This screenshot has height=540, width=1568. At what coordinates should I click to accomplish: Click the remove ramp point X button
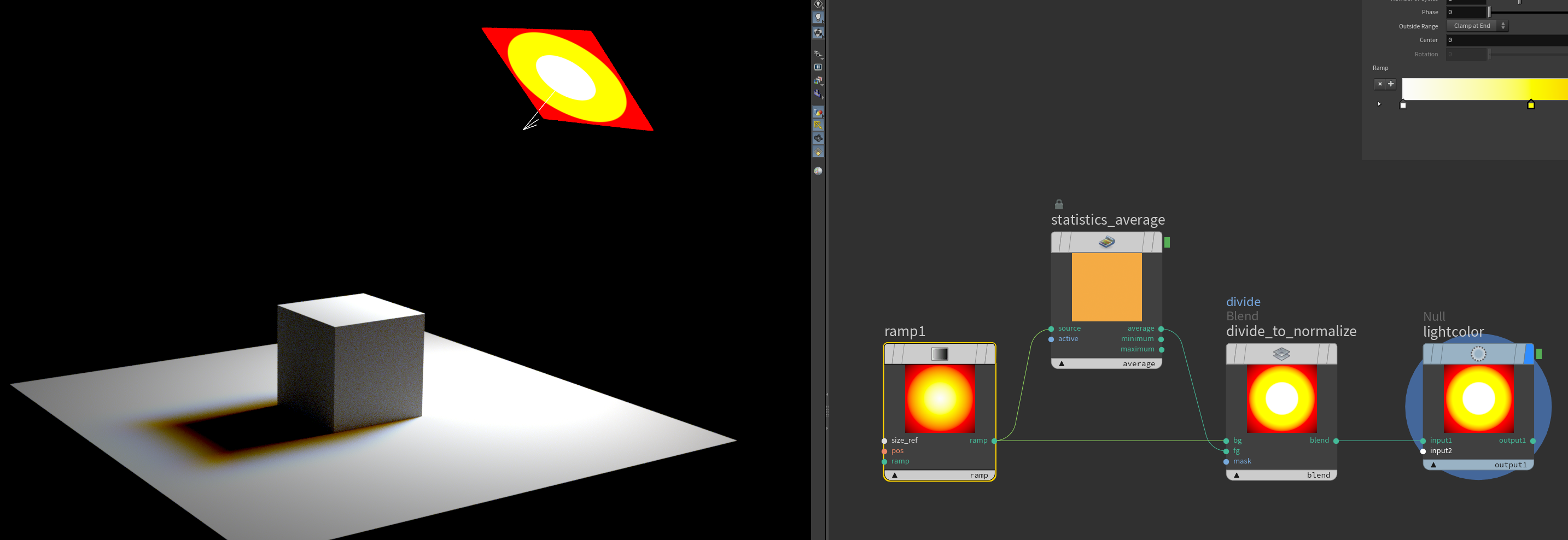pos(1379,85)
